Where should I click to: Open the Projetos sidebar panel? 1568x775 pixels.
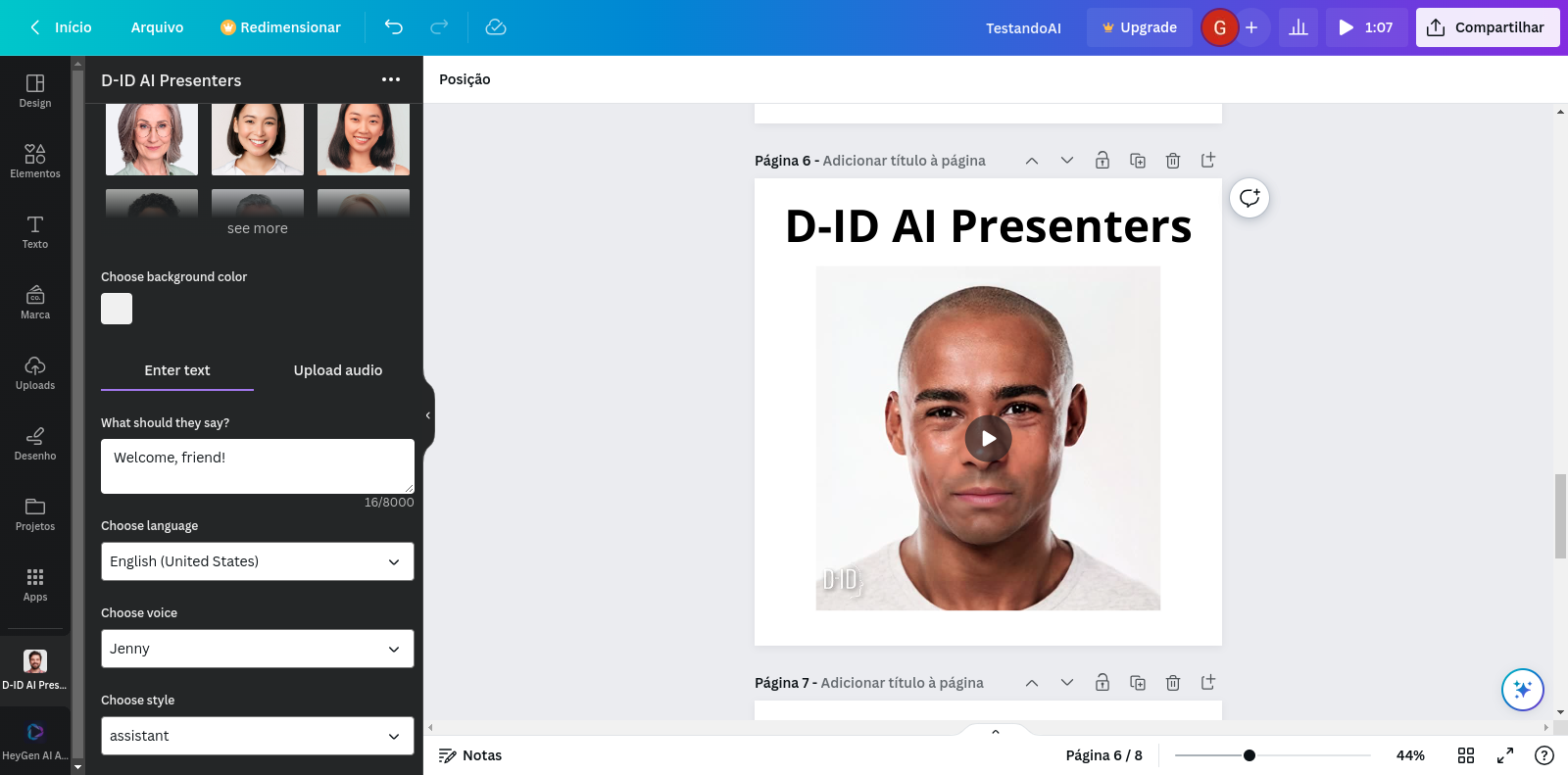(x=35, y=514)
